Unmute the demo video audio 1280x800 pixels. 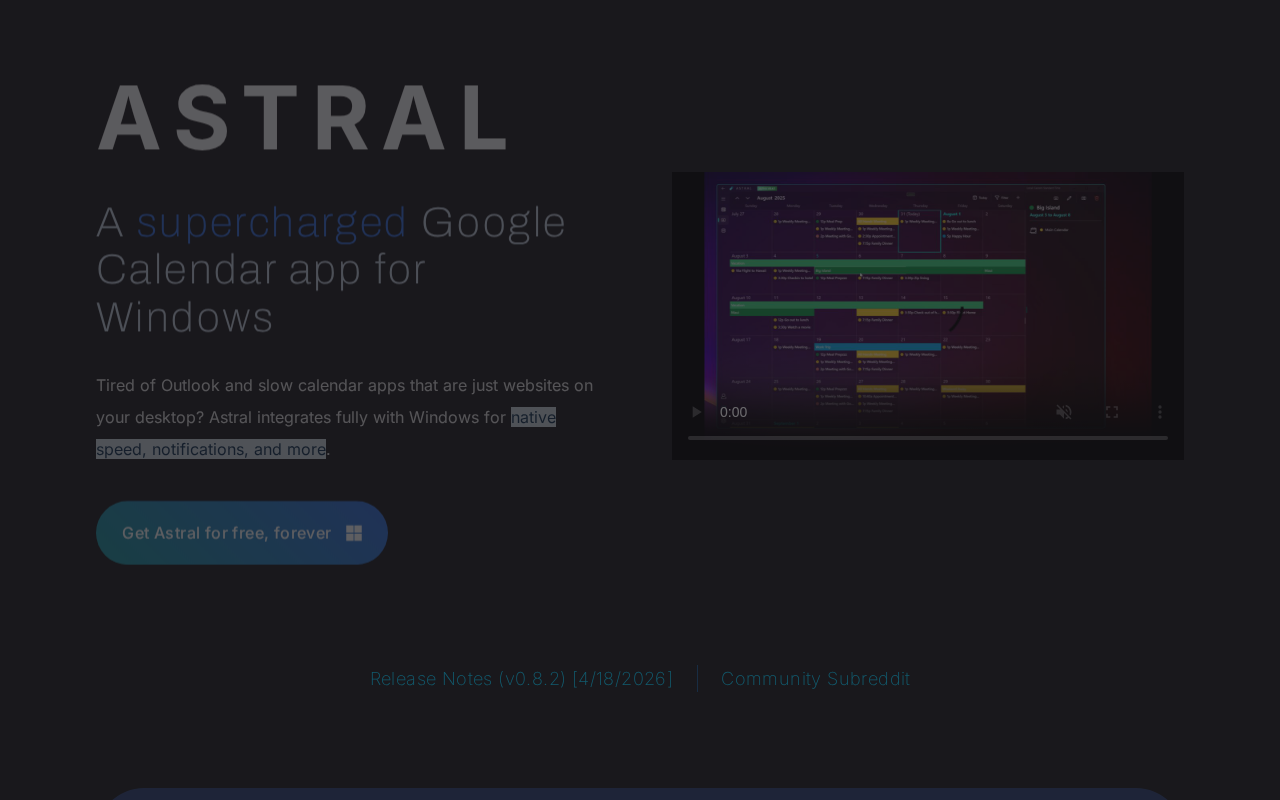click(1064, 412)
